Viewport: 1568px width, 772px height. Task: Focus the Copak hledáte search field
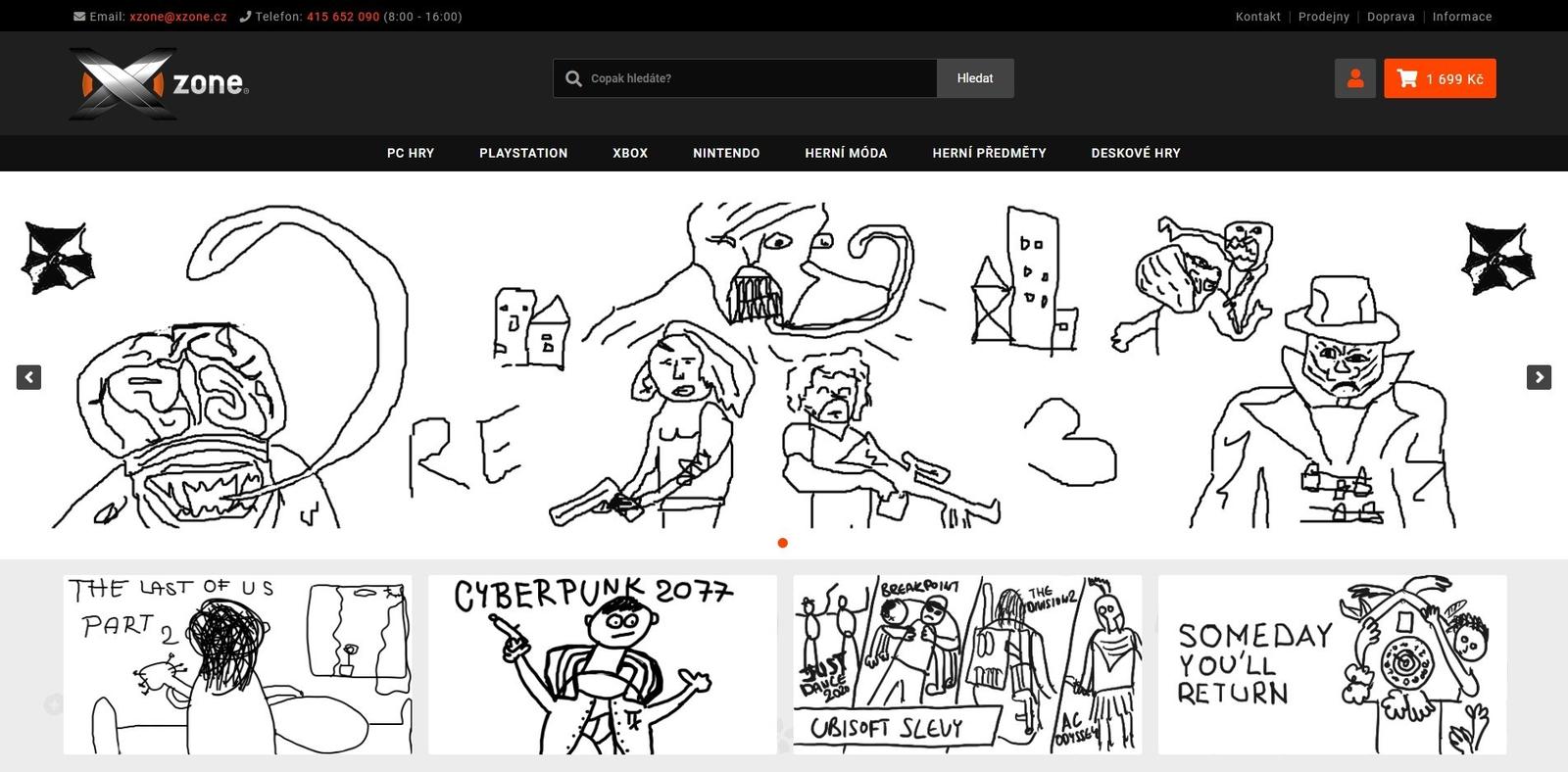(x=755, y=78)
